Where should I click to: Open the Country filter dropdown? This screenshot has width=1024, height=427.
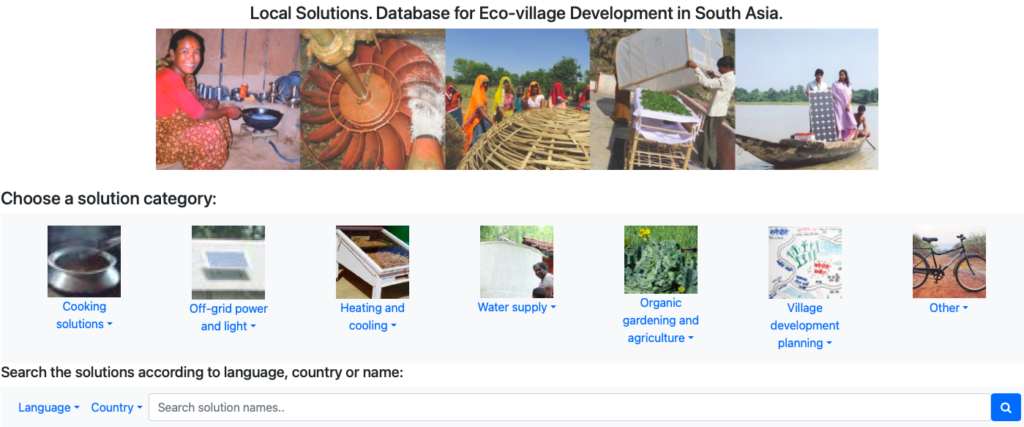117,407
